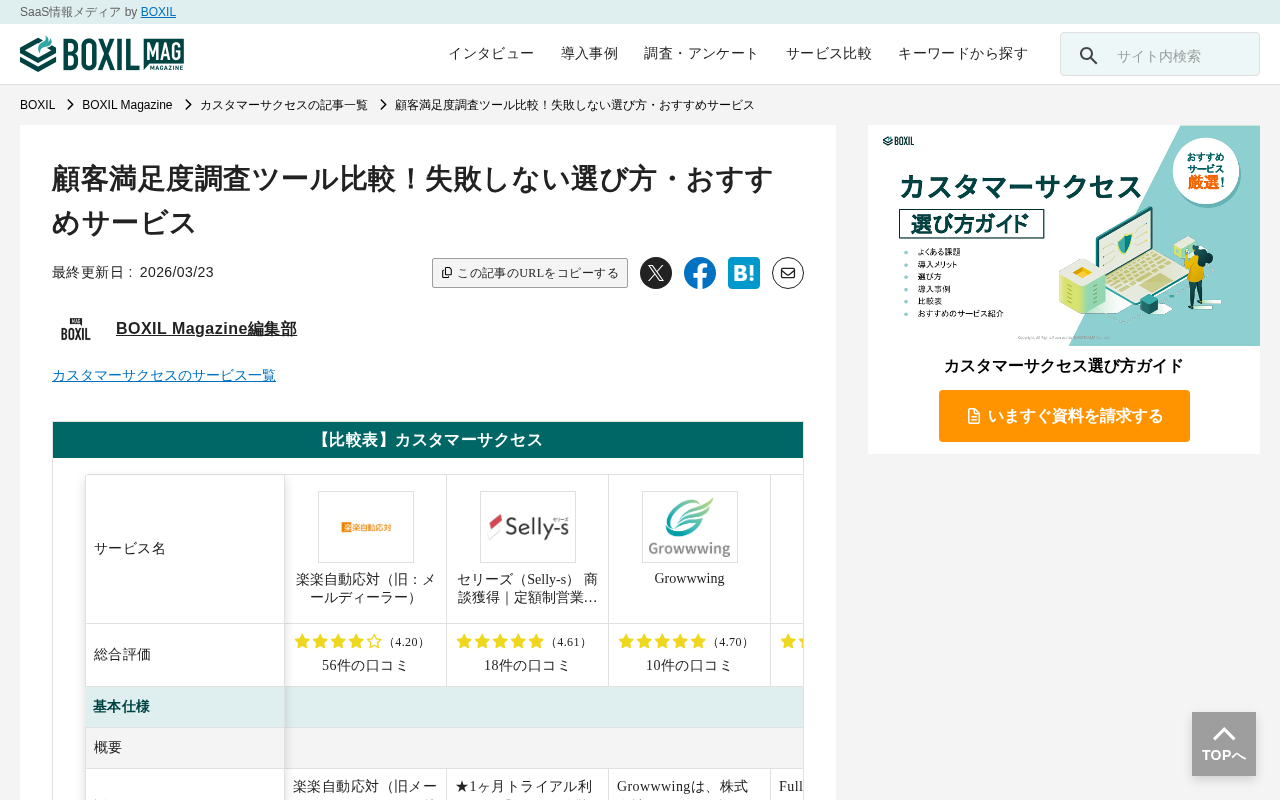
Task: Click the 概要 row label
Action: pyautogui.click(x=108, y=748)
